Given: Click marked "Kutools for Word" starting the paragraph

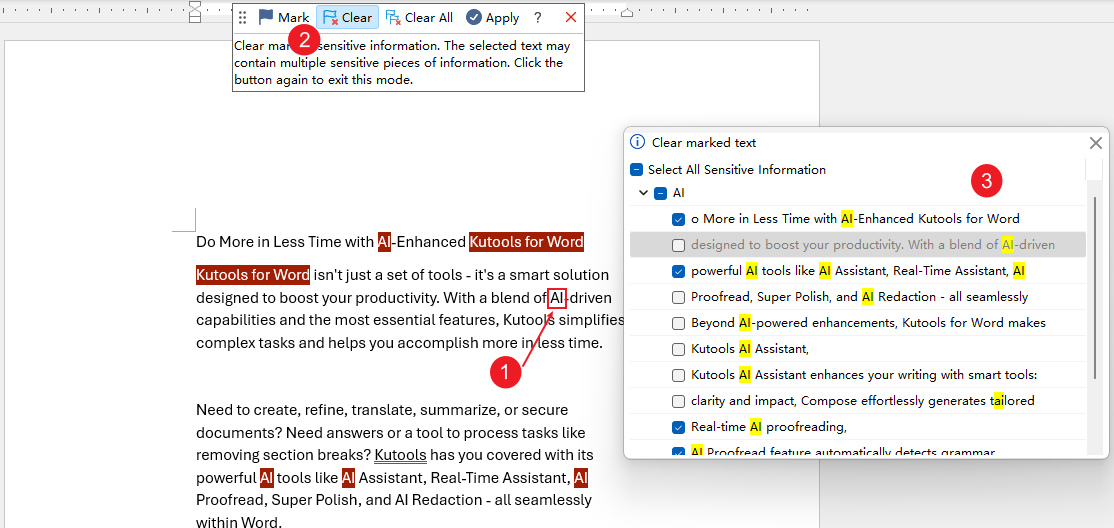Looking at the screenshot, I should pyautogui.click(x=253, y=275).
